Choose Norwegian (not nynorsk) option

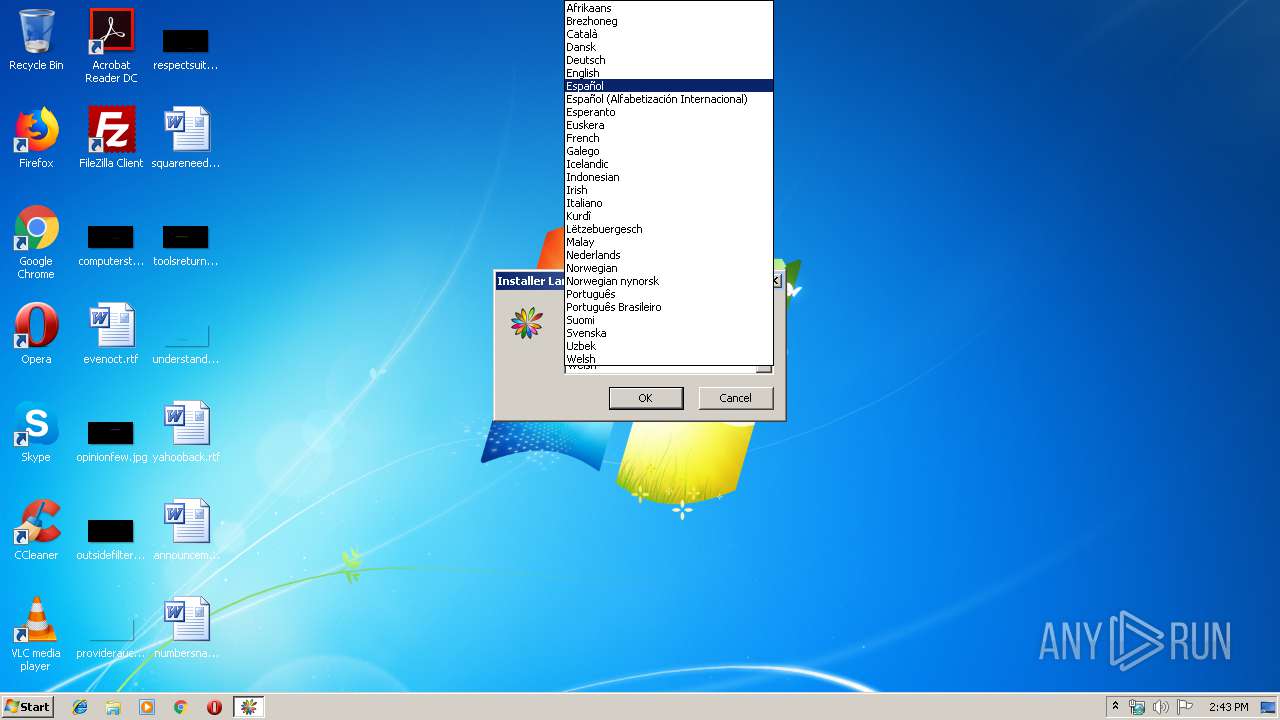tap(669, 268)
